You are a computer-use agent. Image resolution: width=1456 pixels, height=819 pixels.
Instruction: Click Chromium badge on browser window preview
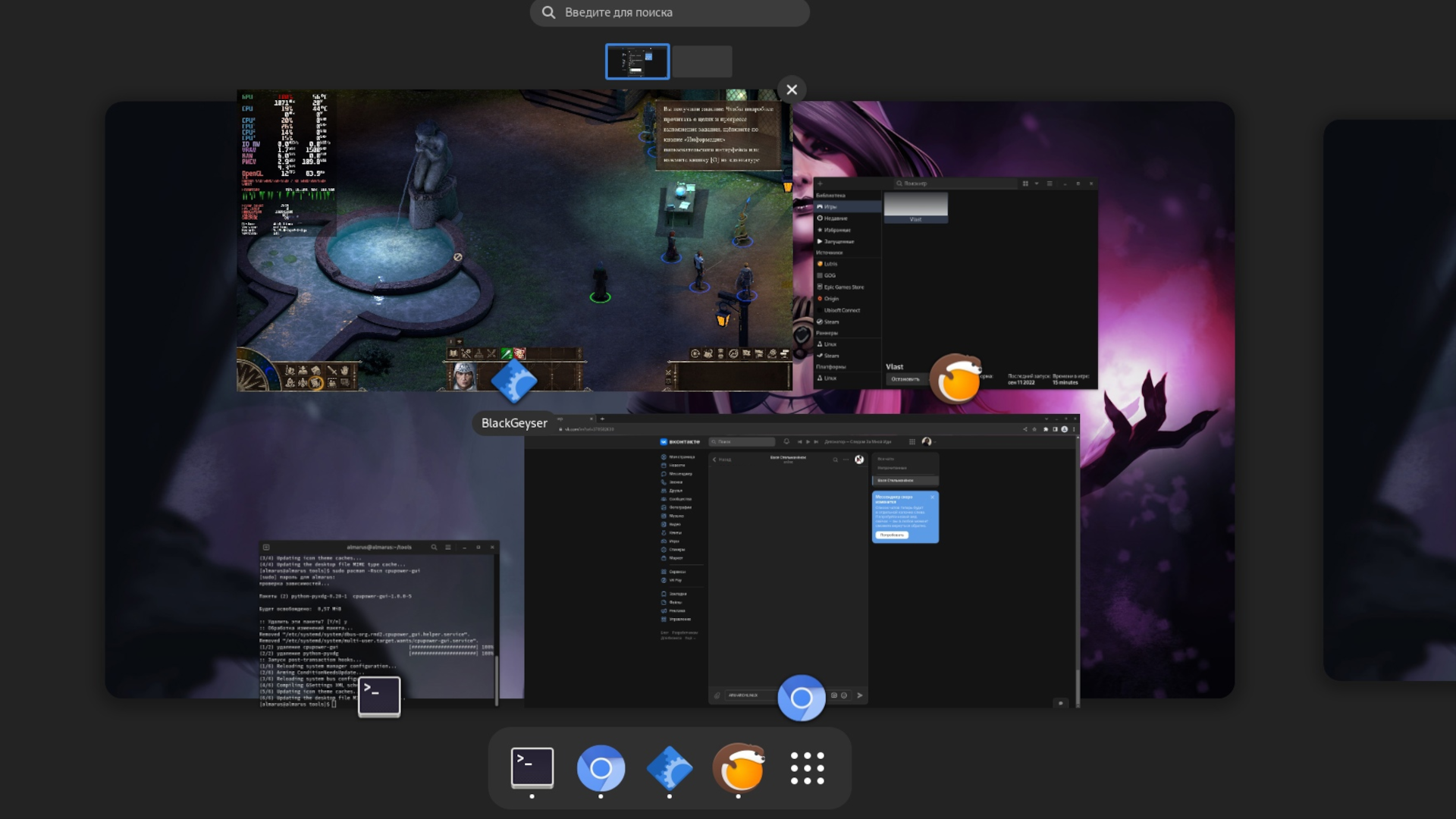[802, 698]
